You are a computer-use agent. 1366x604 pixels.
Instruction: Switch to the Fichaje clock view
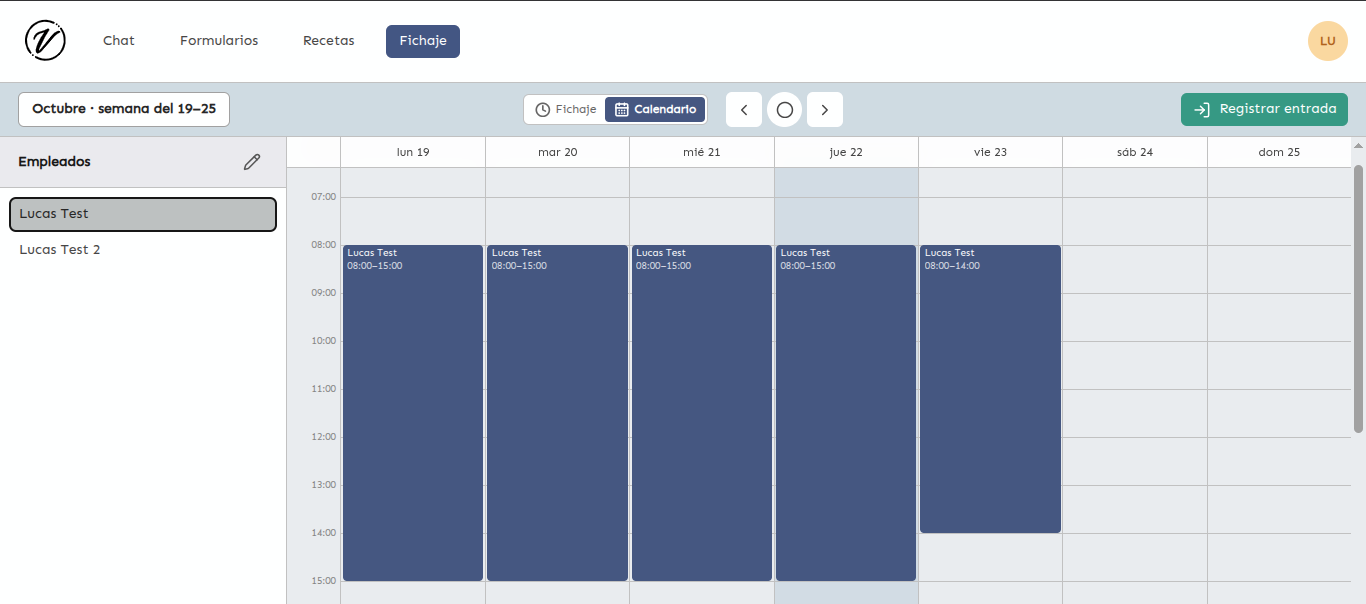[x=566, y=110]
